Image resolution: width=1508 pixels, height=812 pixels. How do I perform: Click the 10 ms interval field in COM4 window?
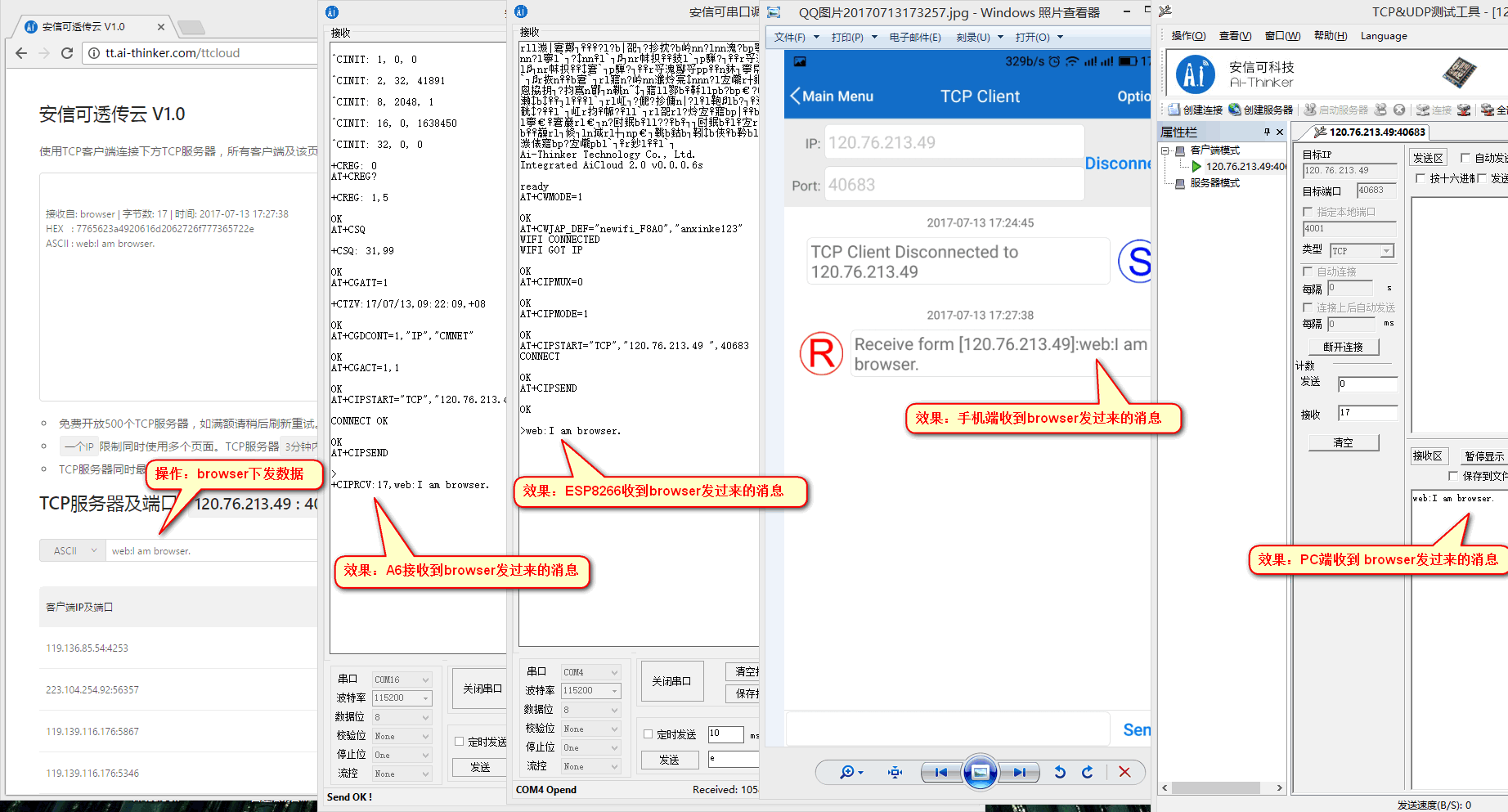click(x=725, y=733)
